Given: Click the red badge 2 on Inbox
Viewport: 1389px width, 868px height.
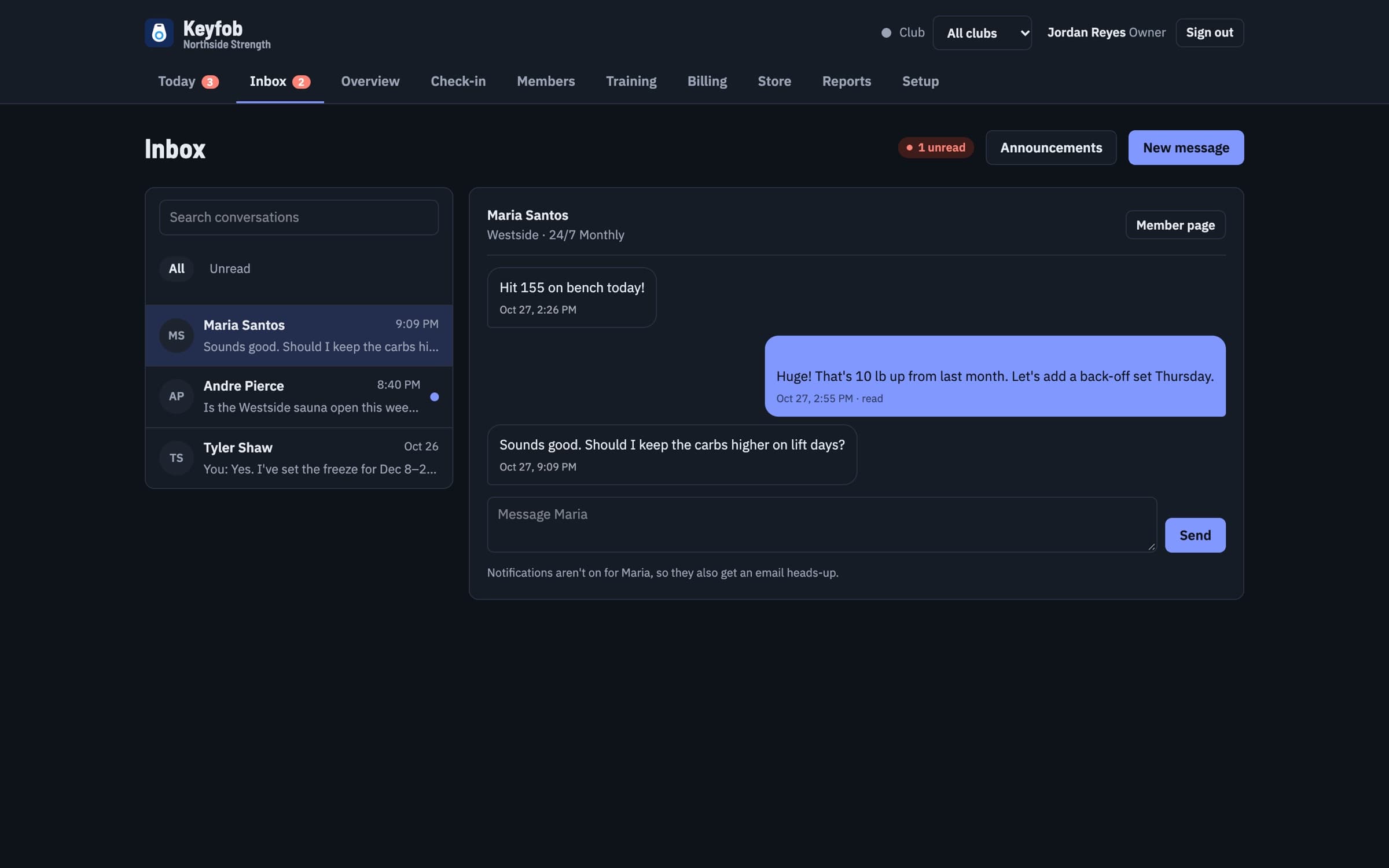Looking at the screenshot, I should pyautogui.click(x=301, y=82).
